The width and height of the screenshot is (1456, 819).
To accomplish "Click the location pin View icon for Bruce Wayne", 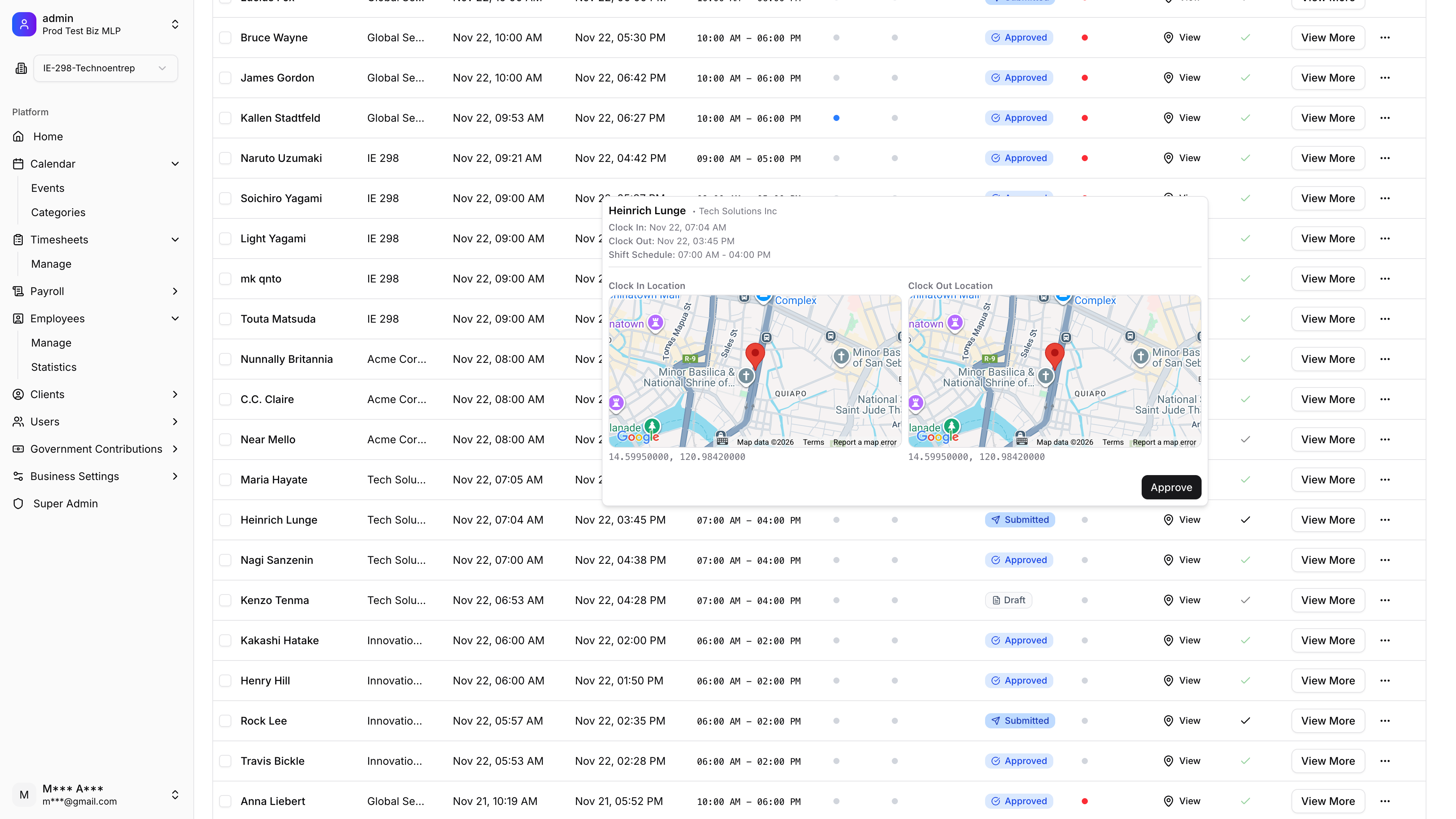I will coord(1168,37).
